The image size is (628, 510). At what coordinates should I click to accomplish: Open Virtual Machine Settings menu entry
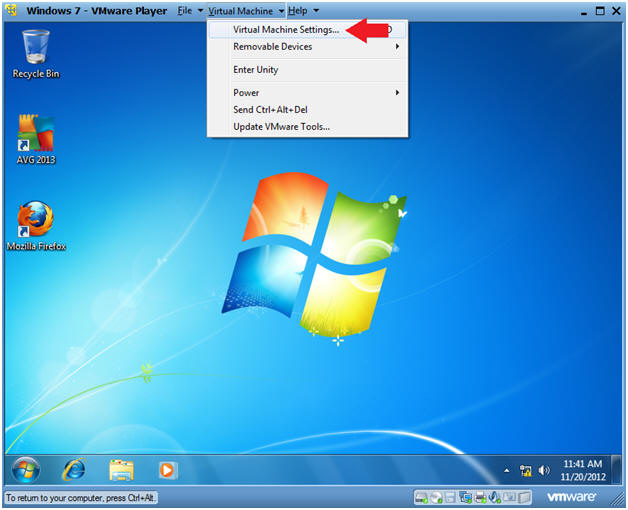[x=307, y=30]
